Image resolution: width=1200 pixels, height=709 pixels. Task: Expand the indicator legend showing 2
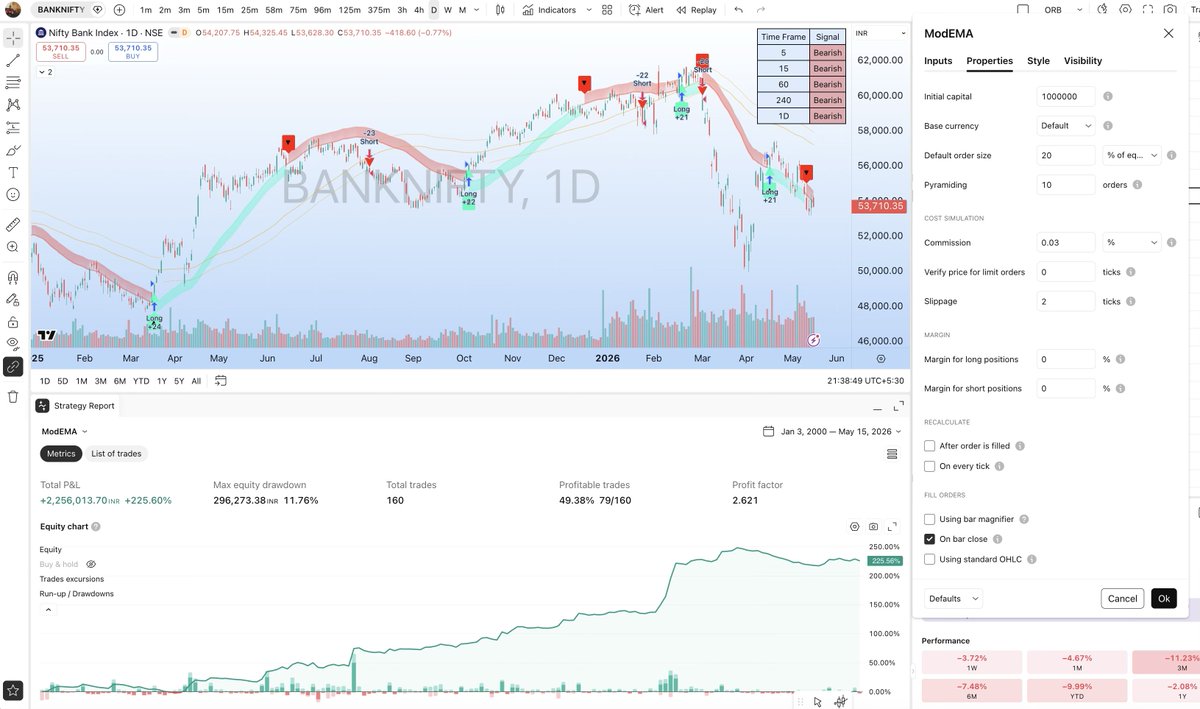46,72
